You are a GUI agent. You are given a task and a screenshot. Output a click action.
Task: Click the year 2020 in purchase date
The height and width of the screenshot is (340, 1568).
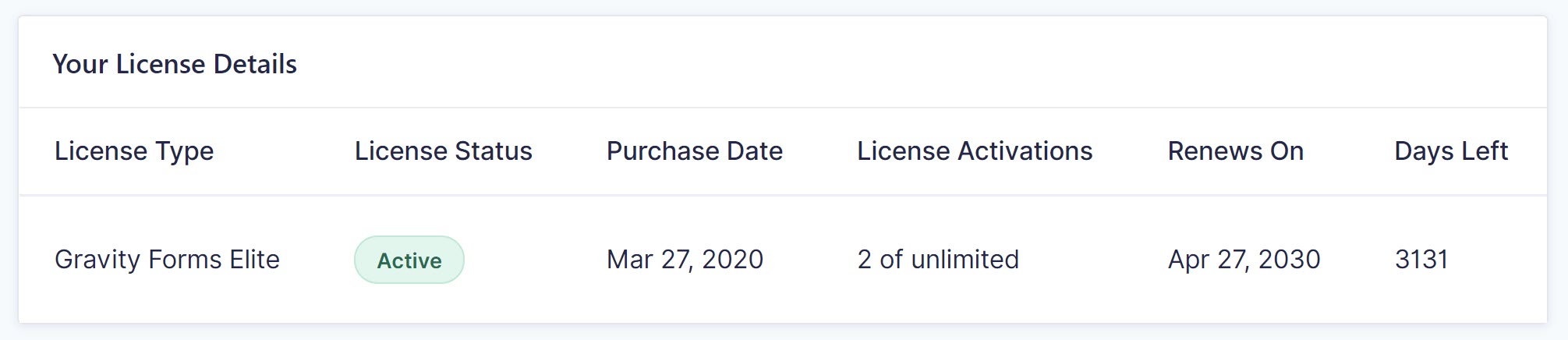(732, 259)
